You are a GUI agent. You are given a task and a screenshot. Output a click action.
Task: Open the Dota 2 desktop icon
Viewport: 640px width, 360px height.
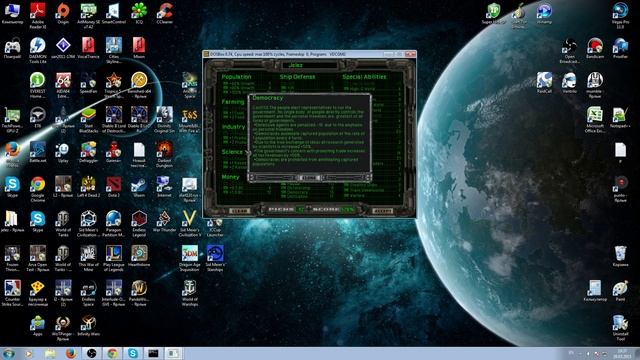(x=114, y=187)
